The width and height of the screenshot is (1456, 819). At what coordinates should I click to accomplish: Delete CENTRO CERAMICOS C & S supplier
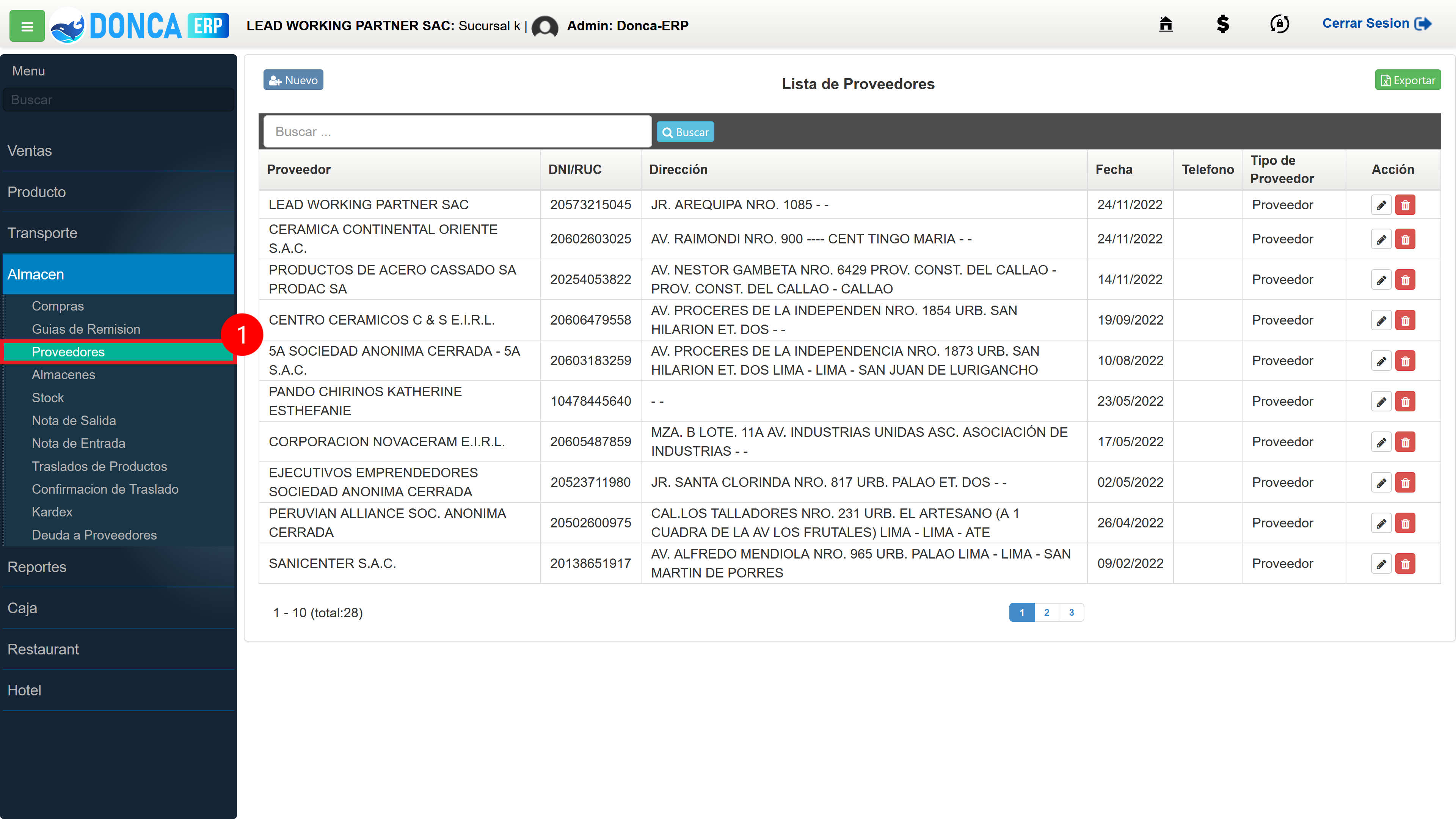point(1405,321)
